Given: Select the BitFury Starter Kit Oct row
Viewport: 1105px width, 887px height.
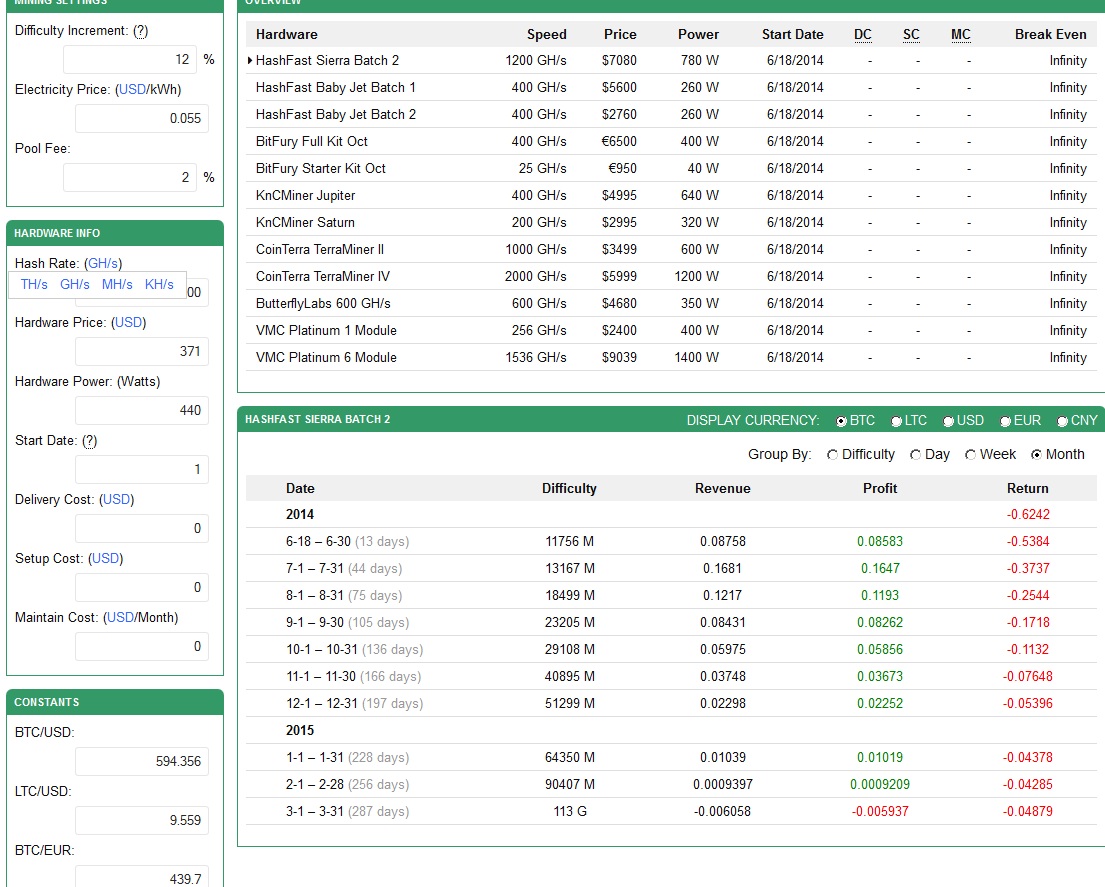Looking at the screenshot, I should pyautogui.click(x=671, y=168).
